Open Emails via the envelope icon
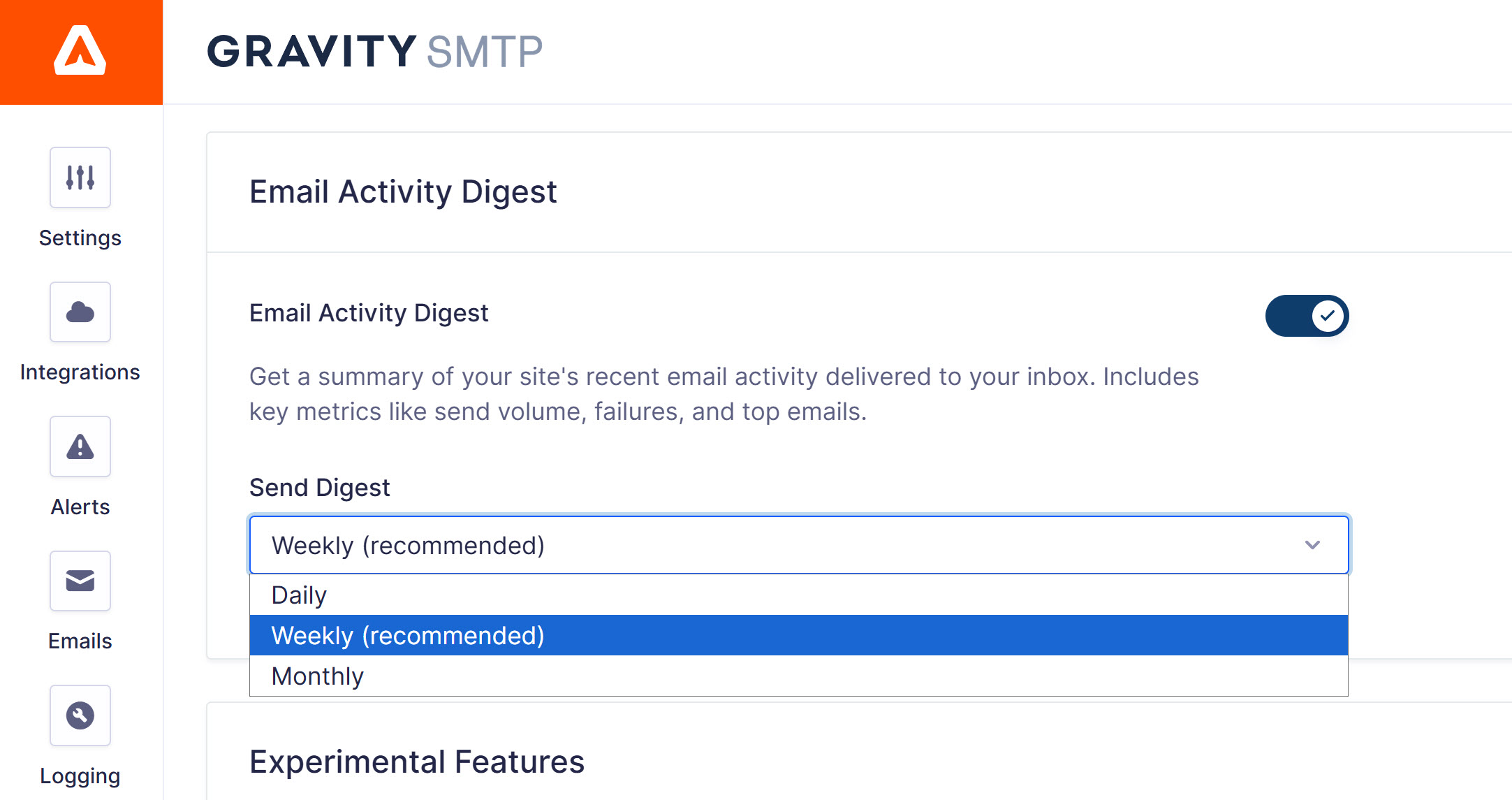The image size is (1512, 800). [x=80, y=581]
